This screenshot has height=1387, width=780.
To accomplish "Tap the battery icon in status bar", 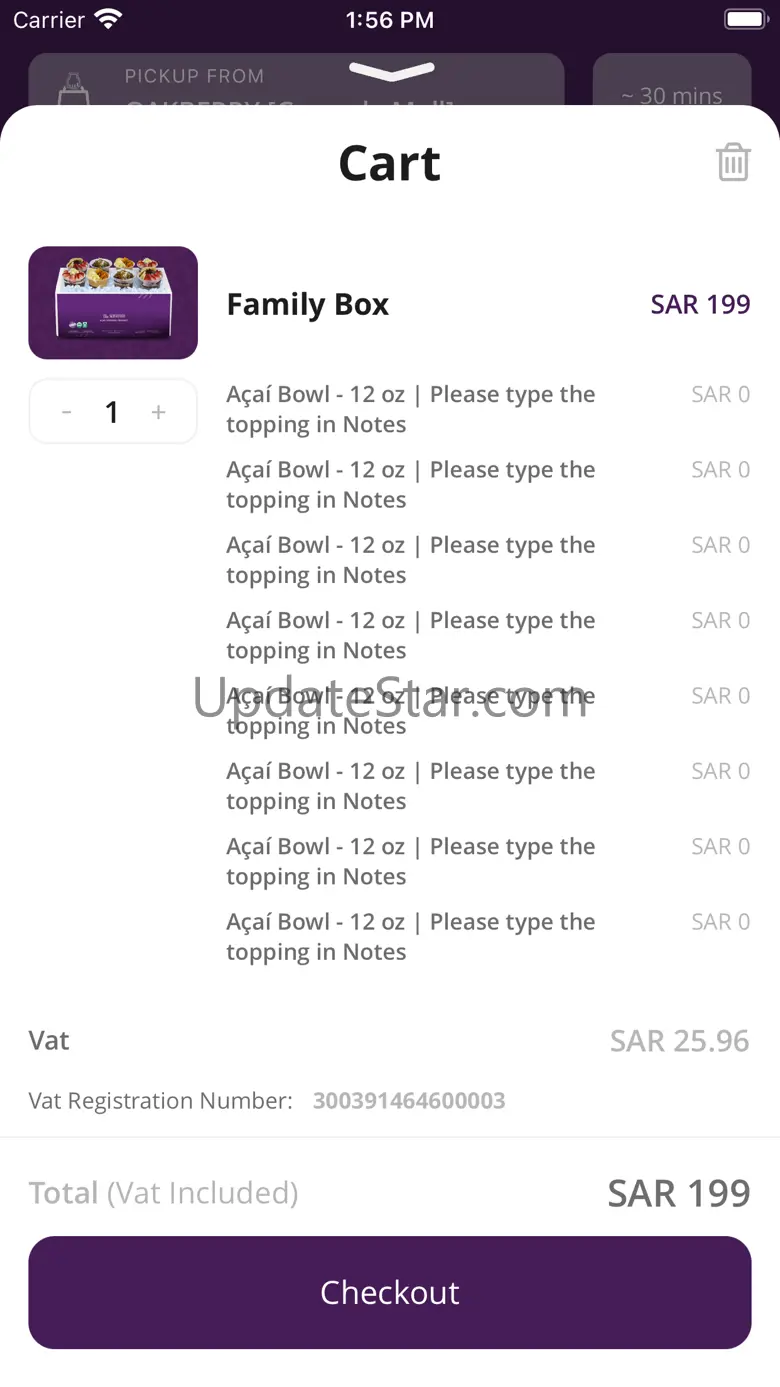I will [745, 19].
